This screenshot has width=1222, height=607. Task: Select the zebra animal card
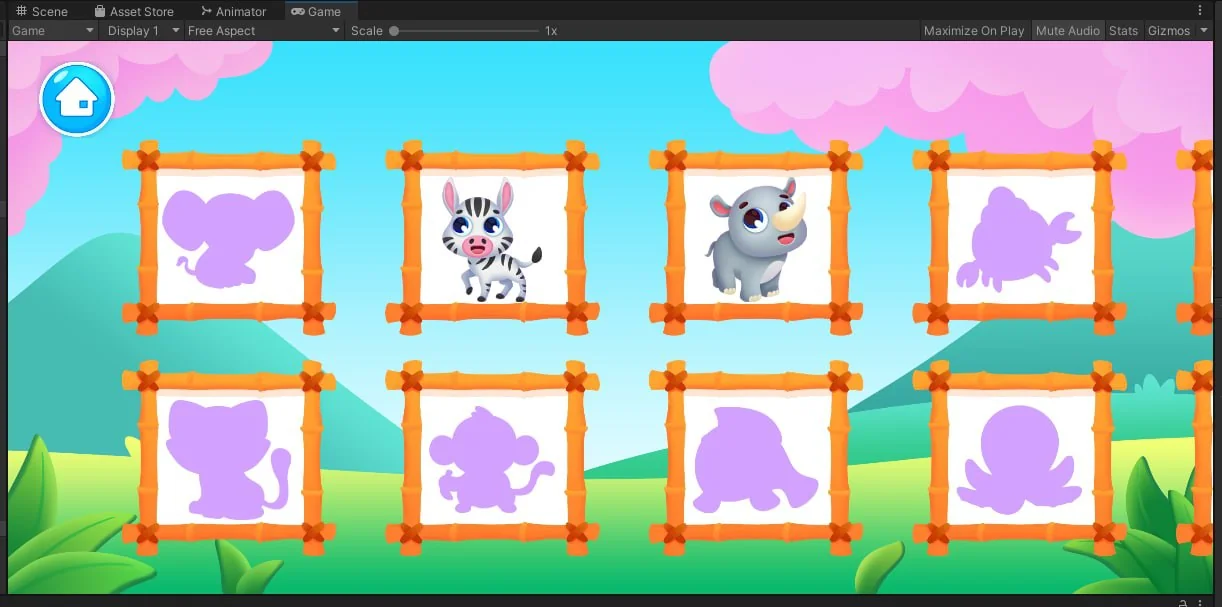click(492, 237)
